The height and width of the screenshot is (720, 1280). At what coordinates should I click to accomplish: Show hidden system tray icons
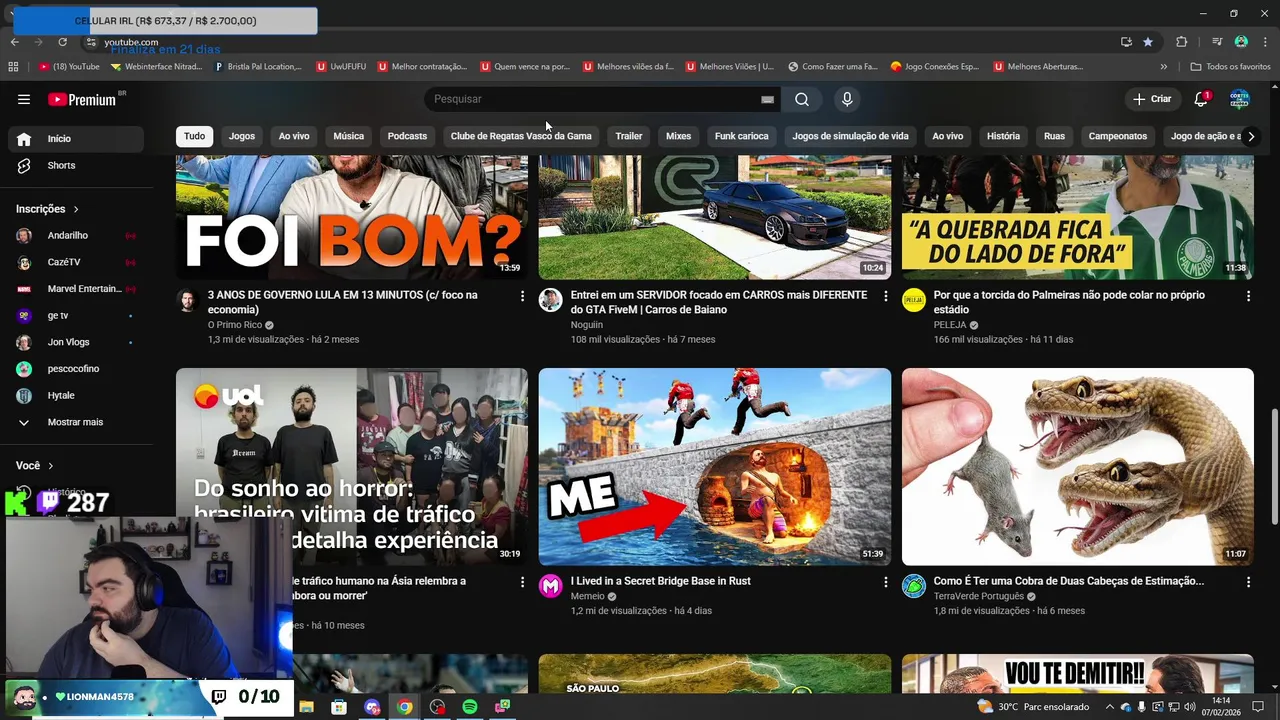(x=1109, y=707)
